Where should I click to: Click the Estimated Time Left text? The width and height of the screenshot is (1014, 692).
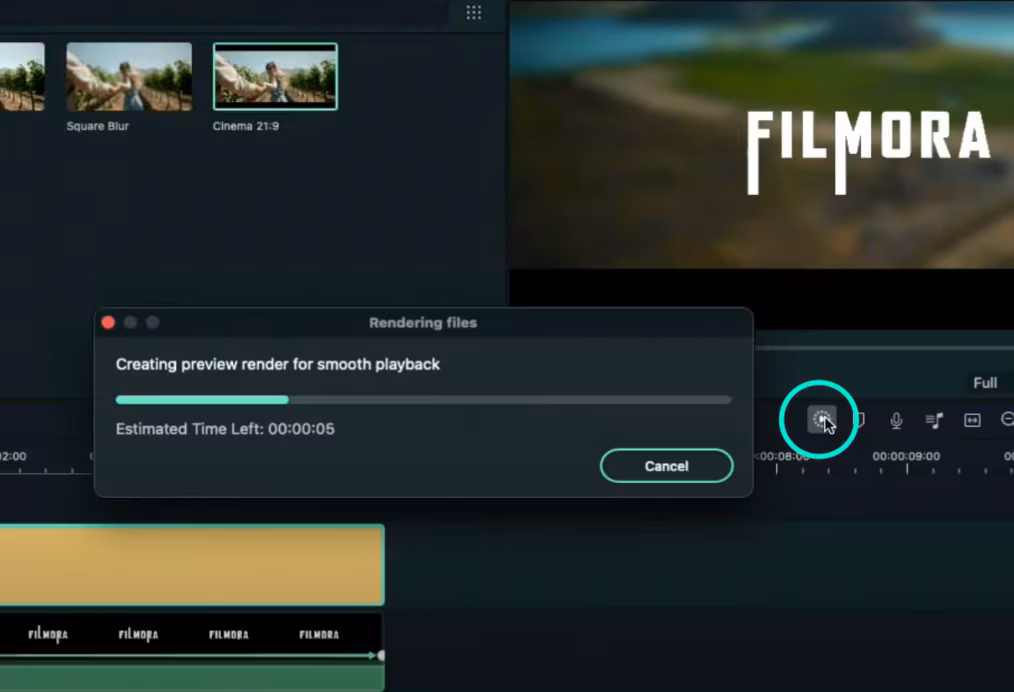coord(225,429)
